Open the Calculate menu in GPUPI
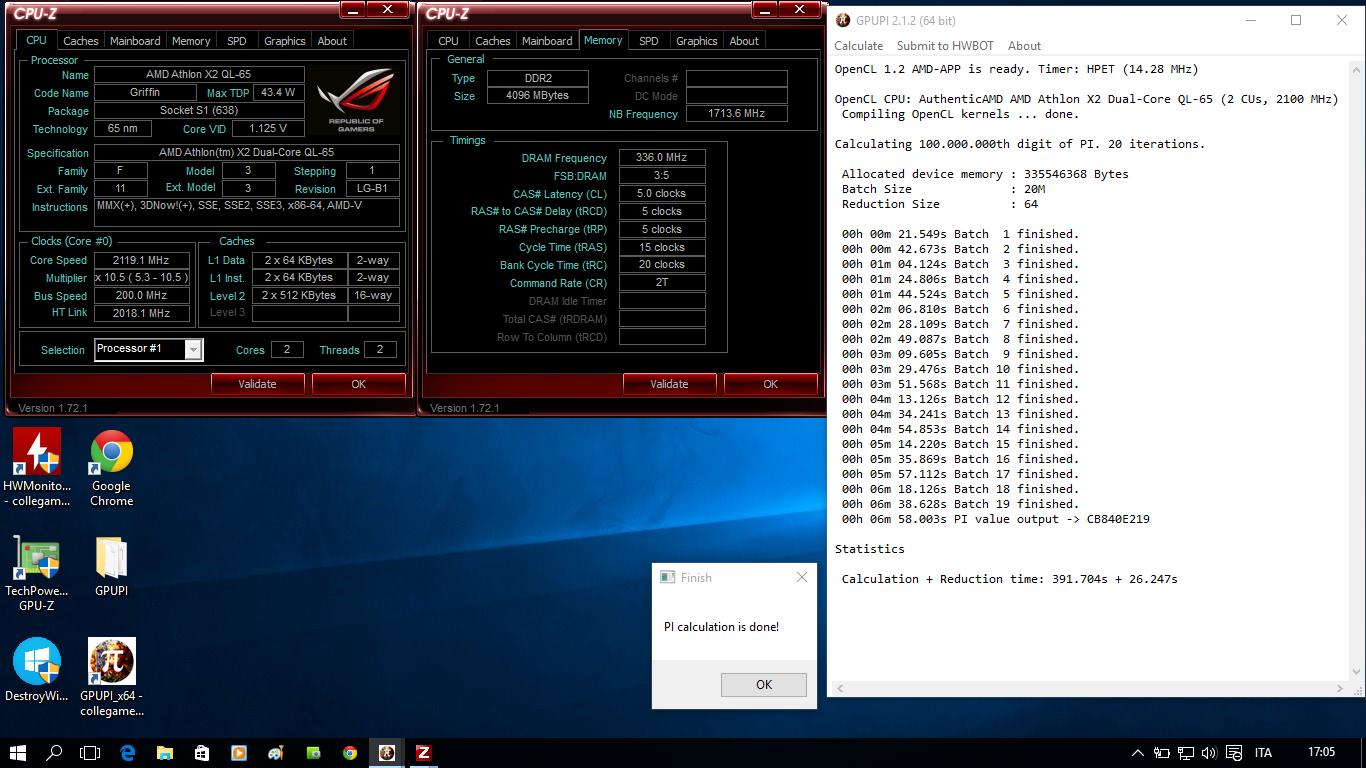 point(859,46)
